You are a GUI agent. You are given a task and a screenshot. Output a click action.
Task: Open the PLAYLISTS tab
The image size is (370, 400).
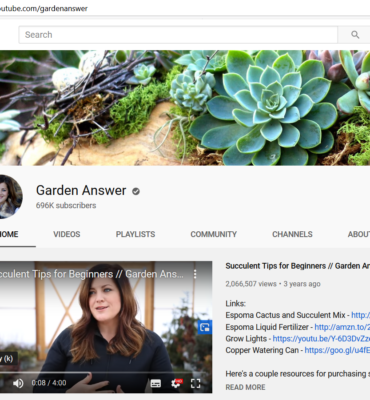(135, 234)
